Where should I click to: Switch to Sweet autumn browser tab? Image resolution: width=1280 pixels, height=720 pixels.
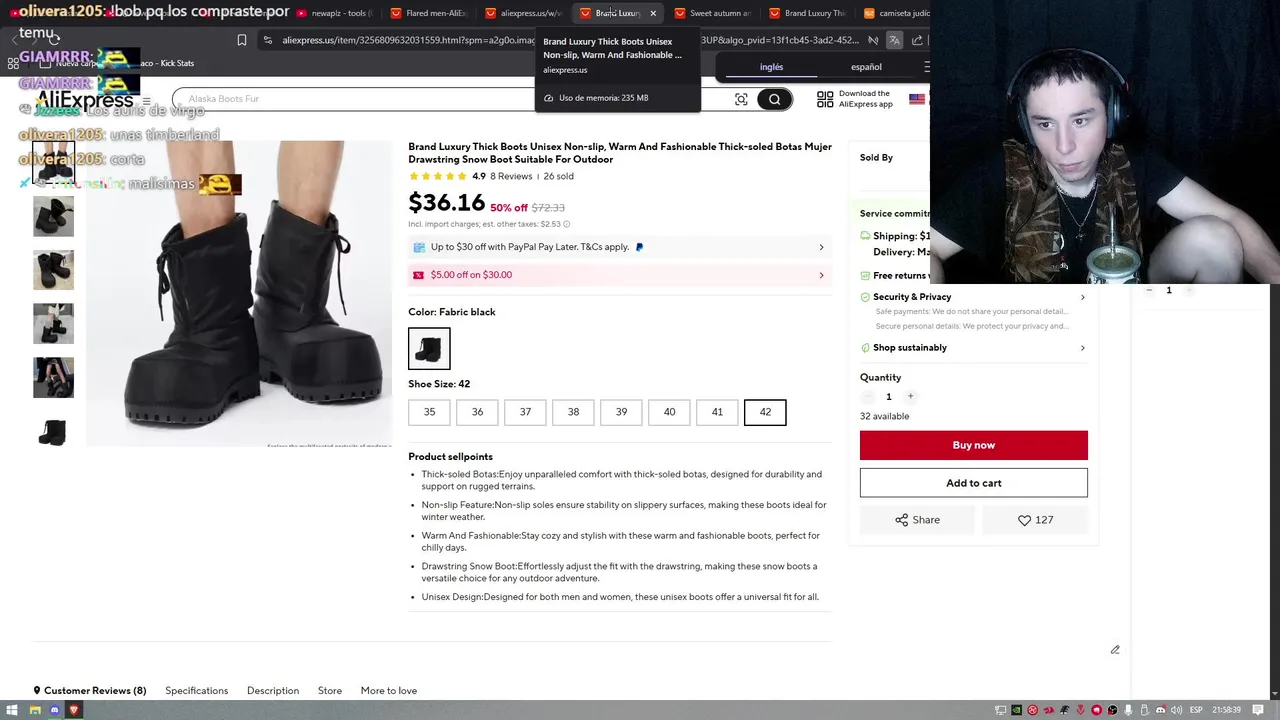[712, 13]
